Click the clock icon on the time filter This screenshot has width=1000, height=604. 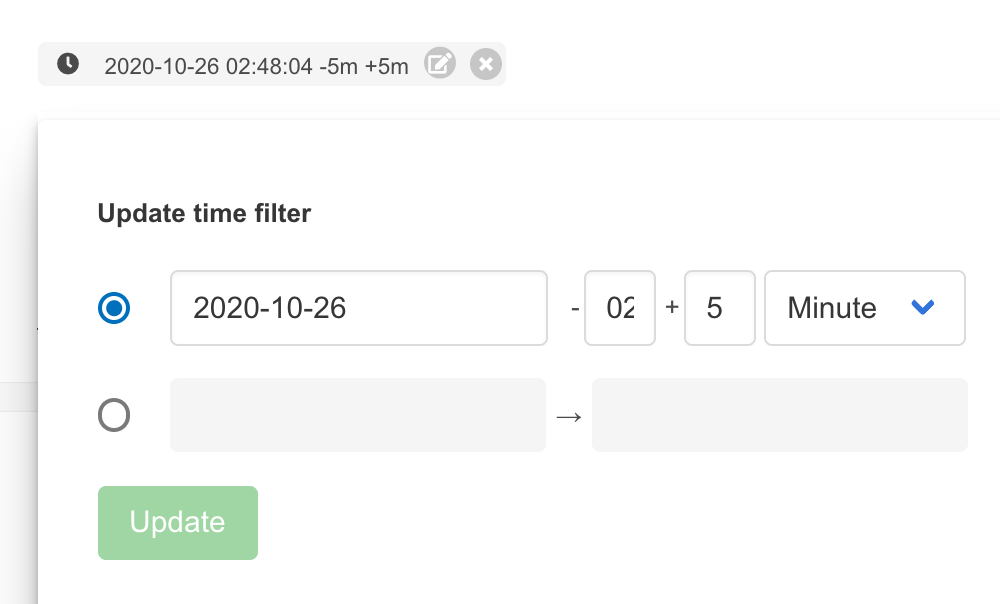[x=67, y=64]
